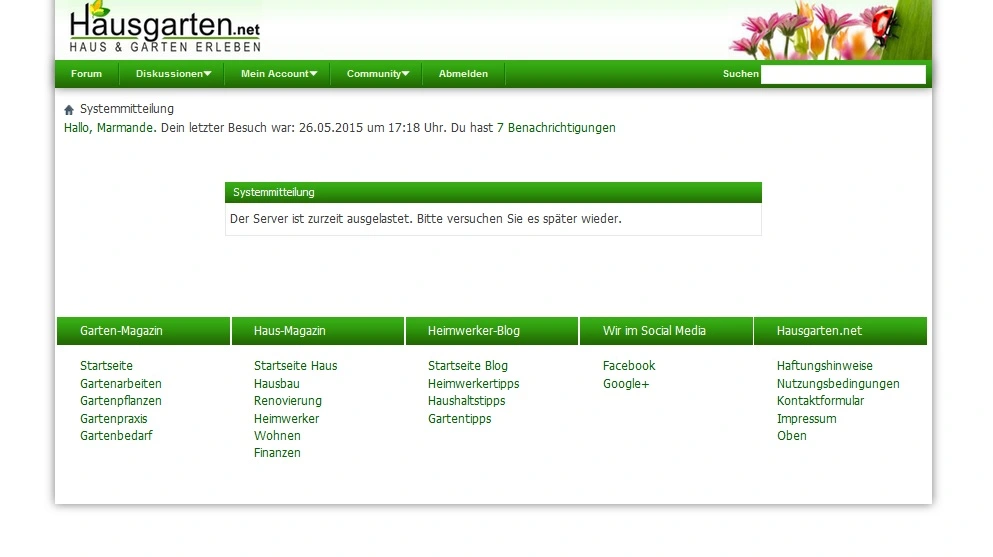Screen dimensions: 993x557
Task: Open the Forum menu item
Action: (87, 74)
